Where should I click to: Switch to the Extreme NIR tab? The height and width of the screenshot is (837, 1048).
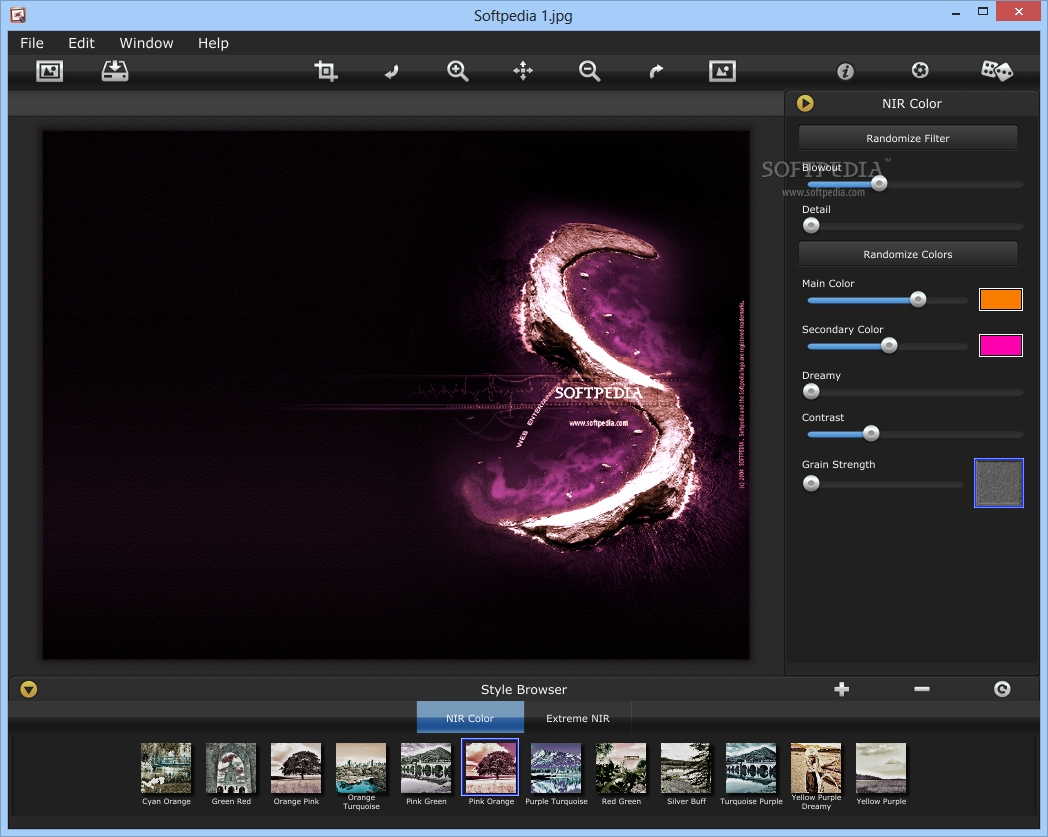[x=577, y=718]
